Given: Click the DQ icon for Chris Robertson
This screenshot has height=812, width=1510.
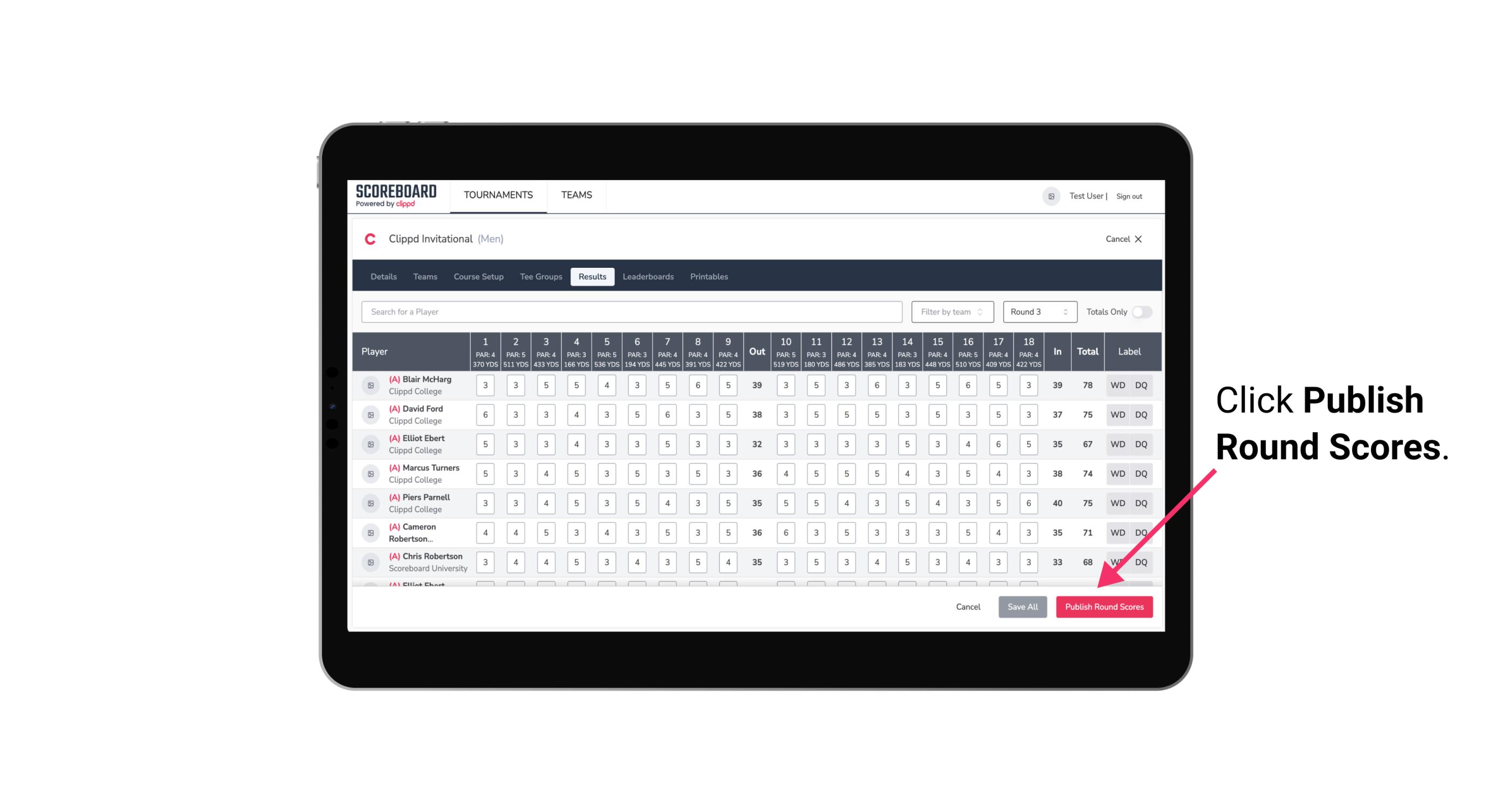Looking at the screenshot, I should (x=1142, y=562).
